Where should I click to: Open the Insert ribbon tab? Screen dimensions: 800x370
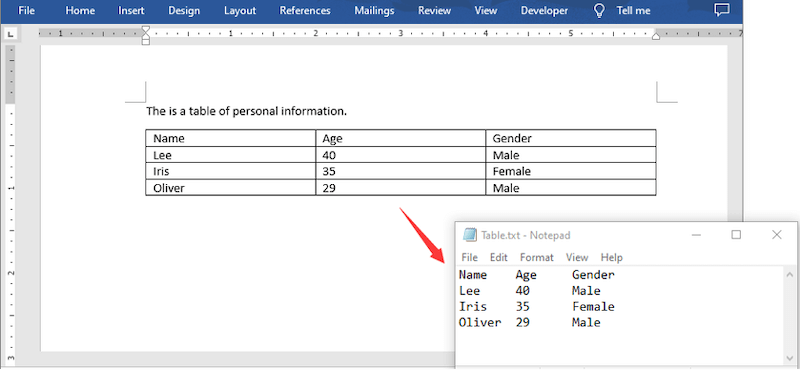click(131, 10)
